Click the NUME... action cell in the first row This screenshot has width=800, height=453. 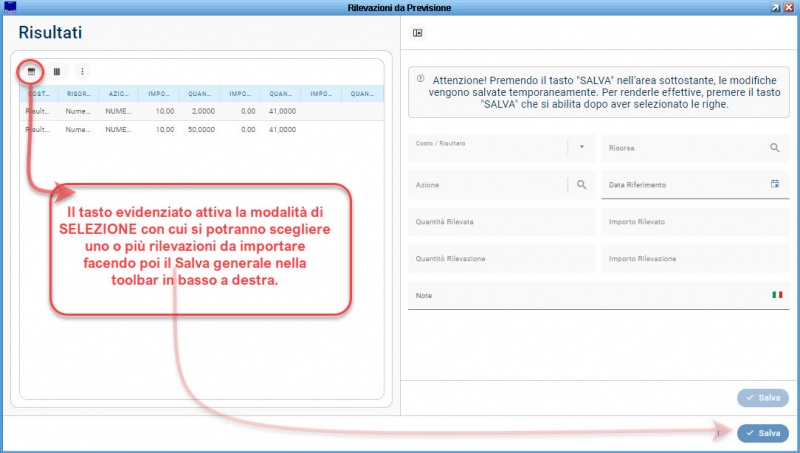[x=118, y=111]
